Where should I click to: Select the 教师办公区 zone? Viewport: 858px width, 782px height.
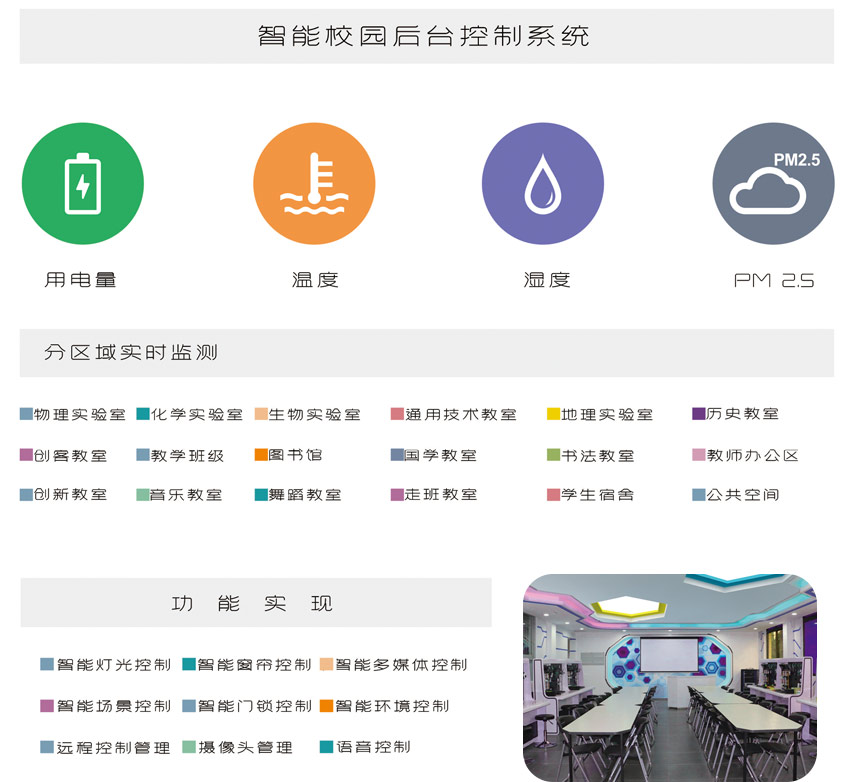(x=753, y=455)
